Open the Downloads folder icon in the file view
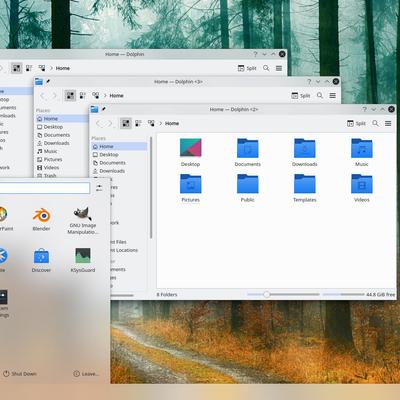 click(x=304, y=148)
